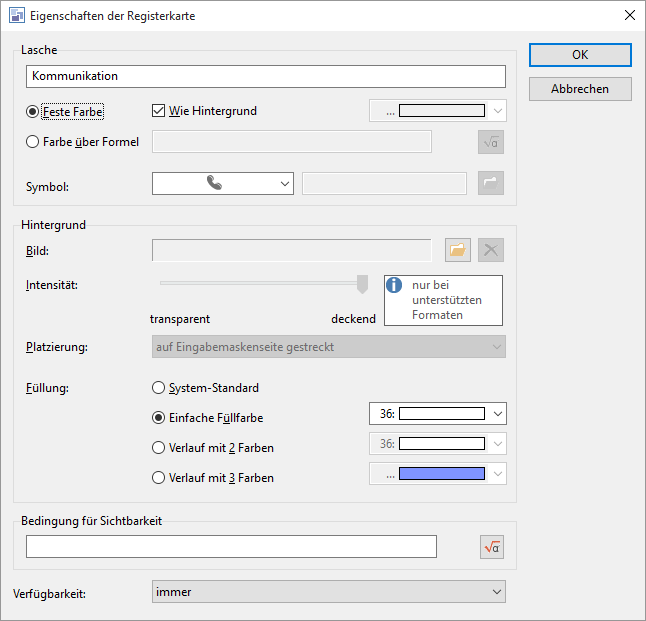
Task: Click the Kommunikation tab name field
Action: click(266, 76)
